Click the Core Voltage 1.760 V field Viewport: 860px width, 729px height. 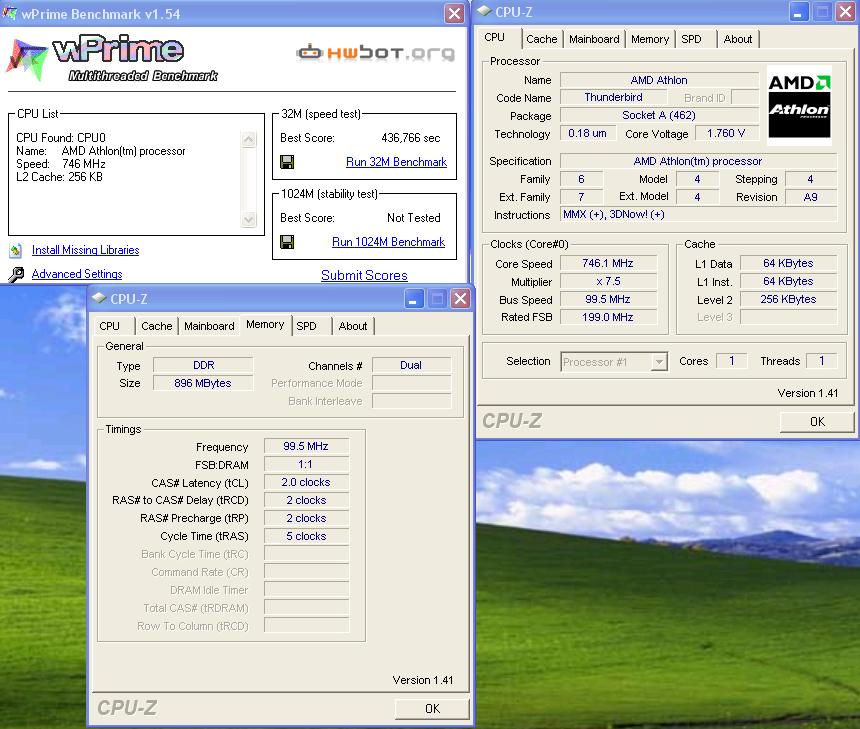[726, 133]
